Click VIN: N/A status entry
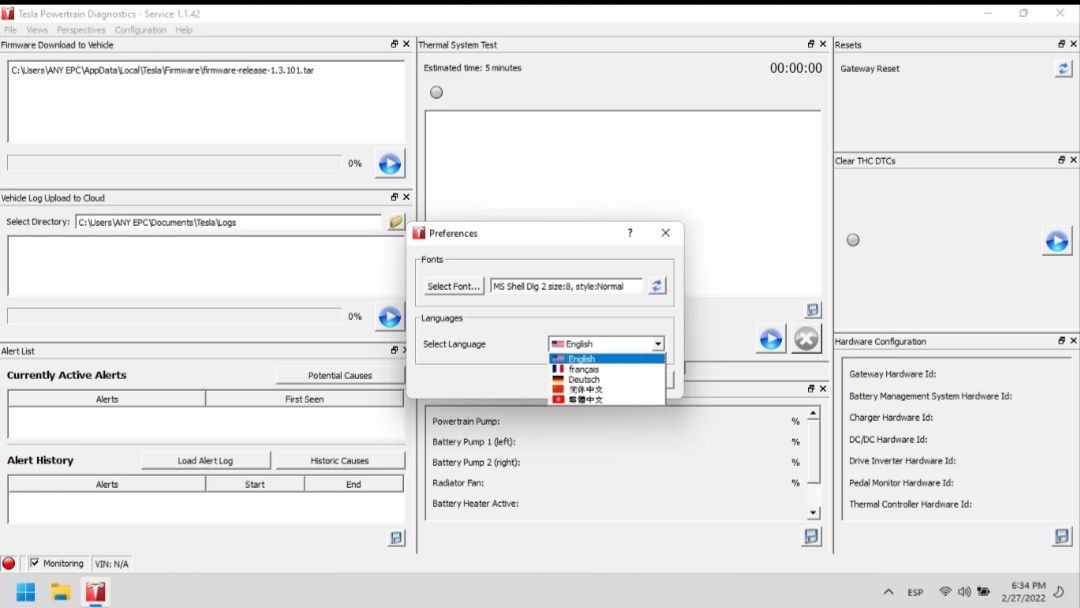The width and height of the screenshot is (1080, 608). 112,563
